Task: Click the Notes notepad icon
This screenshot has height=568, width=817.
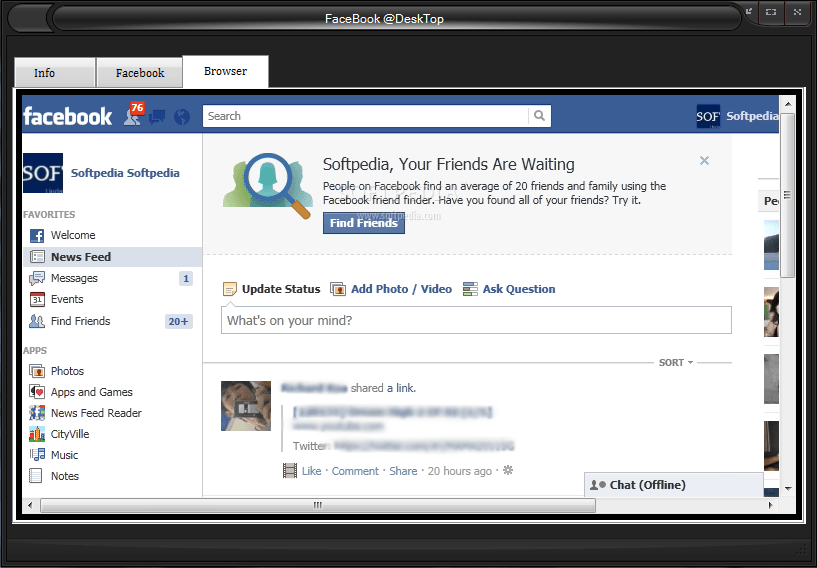Action: point(36,476)
